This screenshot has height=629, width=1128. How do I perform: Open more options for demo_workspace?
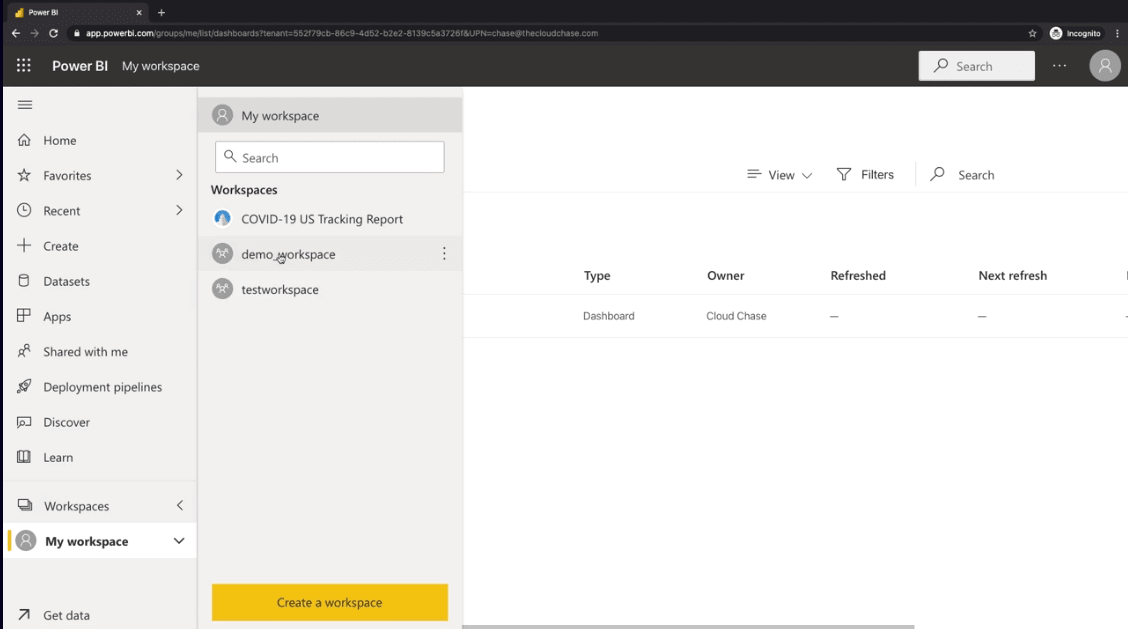pyautogui.click(x=444, y=253)
